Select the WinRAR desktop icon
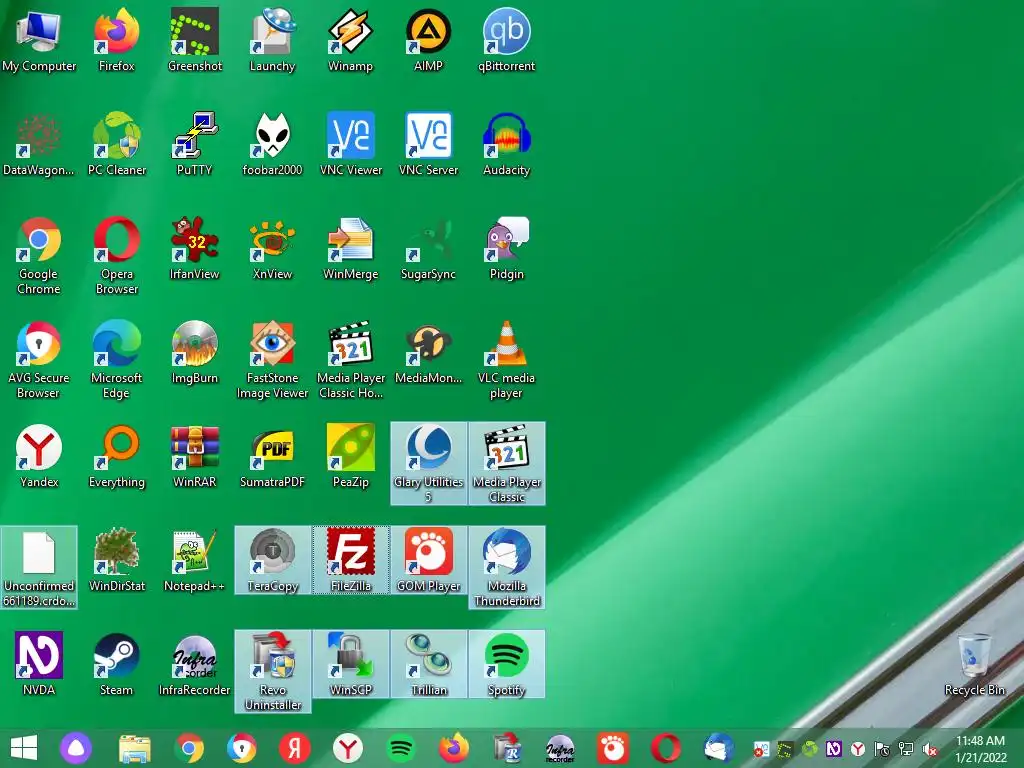 [x=195, y=456]
